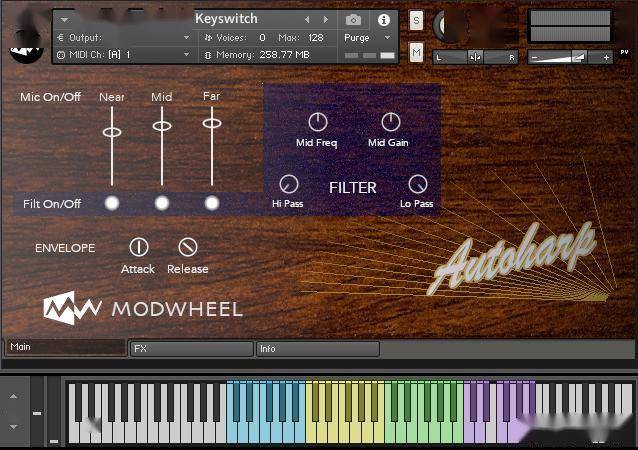Screen dimensions: 638x450
Task: Turn the Mid Freq knob
Action: coord(317,122)
